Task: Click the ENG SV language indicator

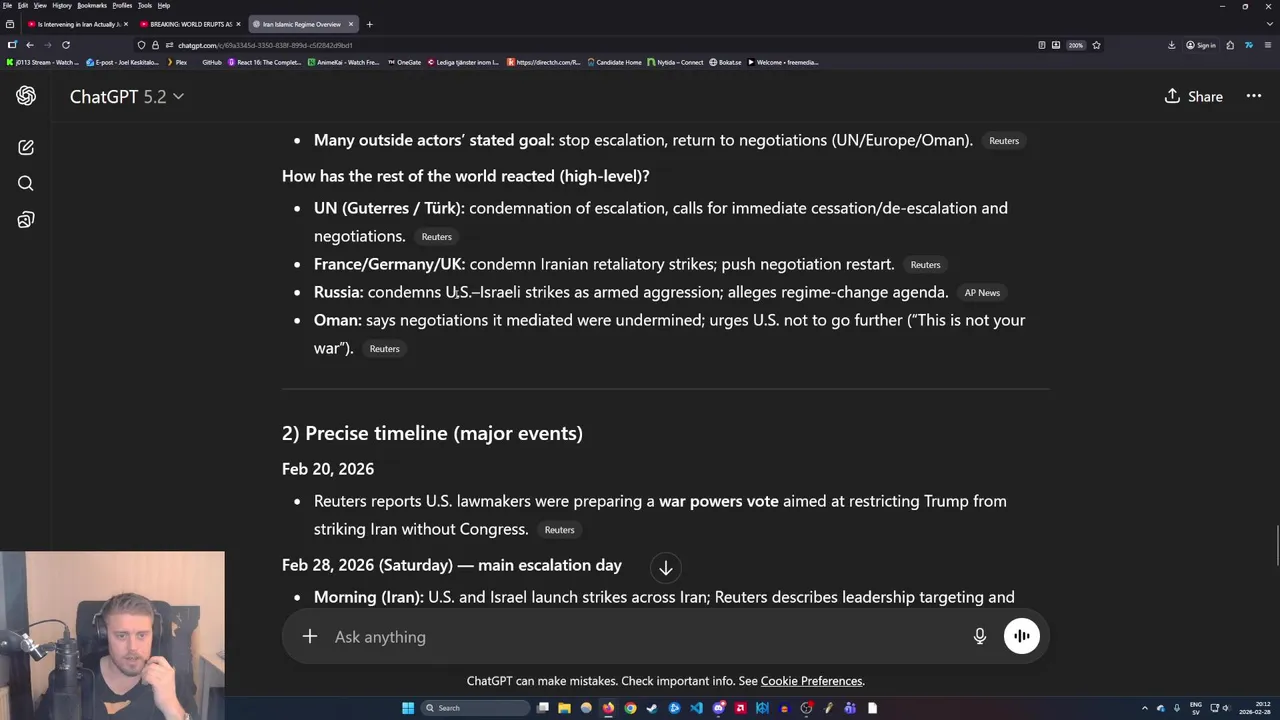Action: click(x=1196, y=708)
